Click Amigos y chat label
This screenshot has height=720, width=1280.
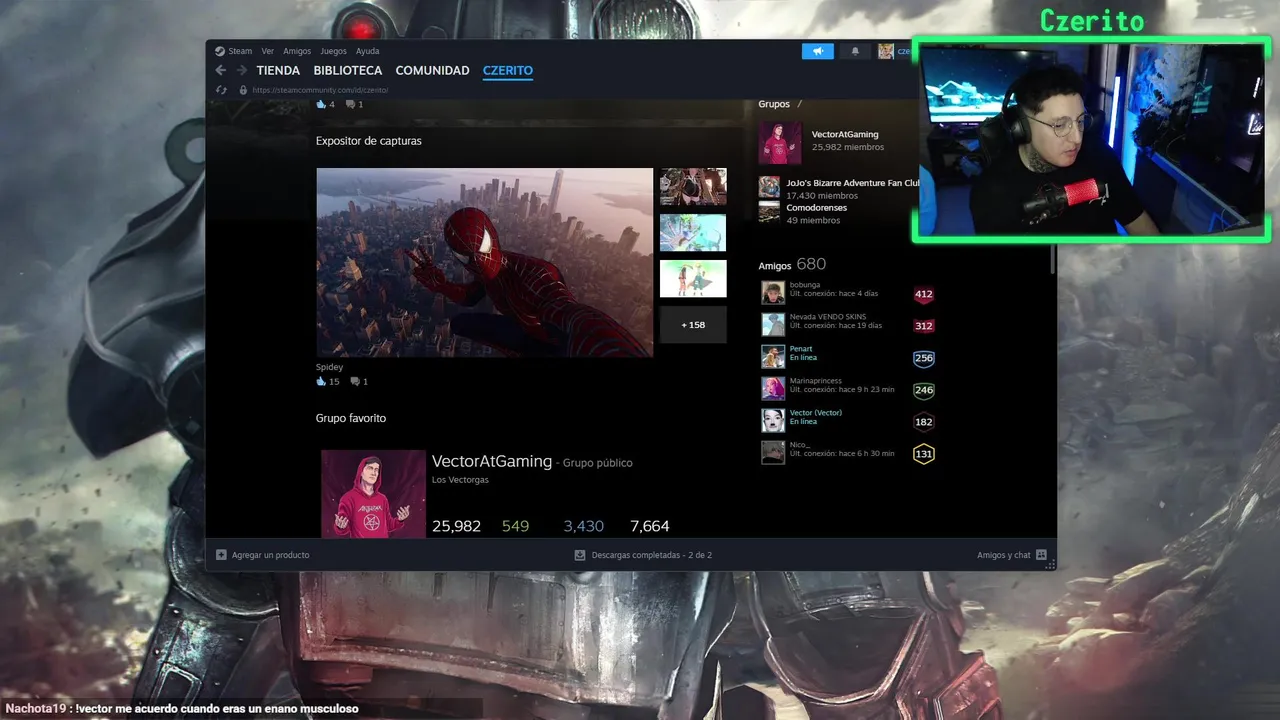pos(1003,555)
